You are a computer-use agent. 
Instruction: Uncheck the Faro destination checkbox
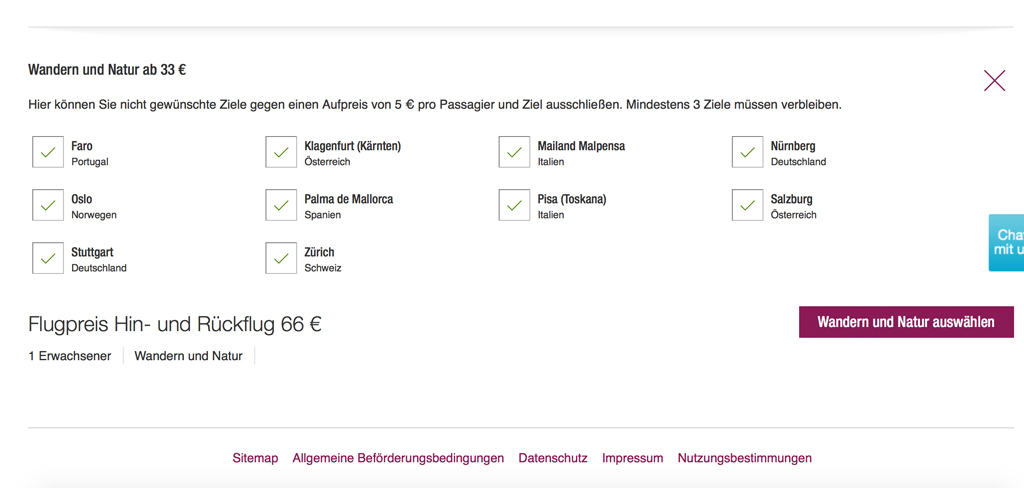(x=48, y=152)
